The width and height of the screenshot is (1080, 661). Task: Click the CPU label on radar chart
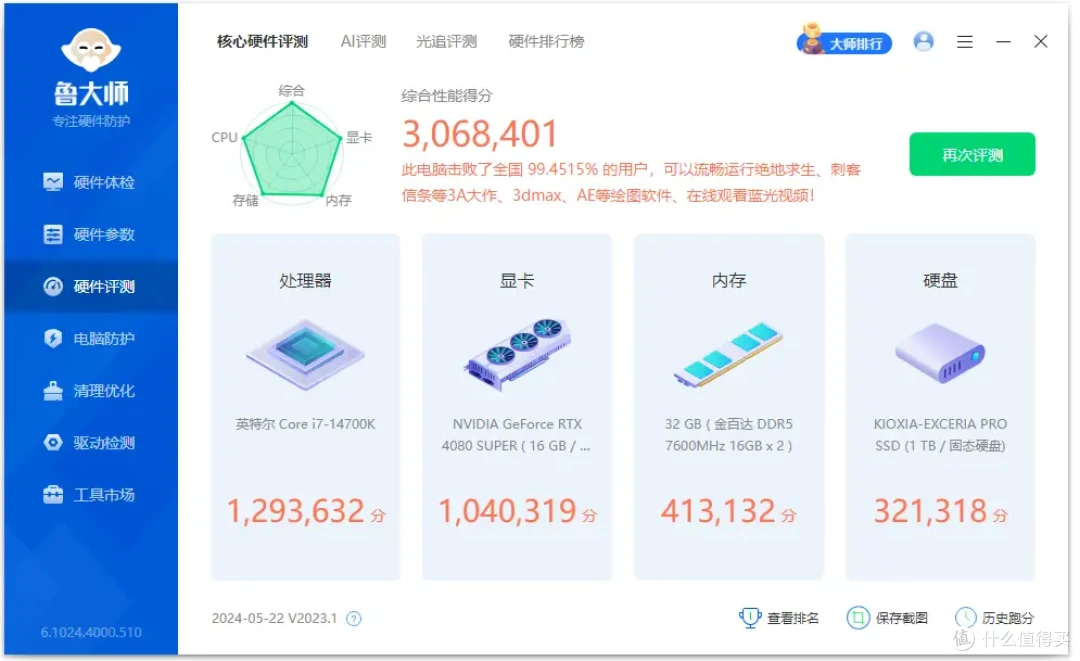[x=225, y=137]
